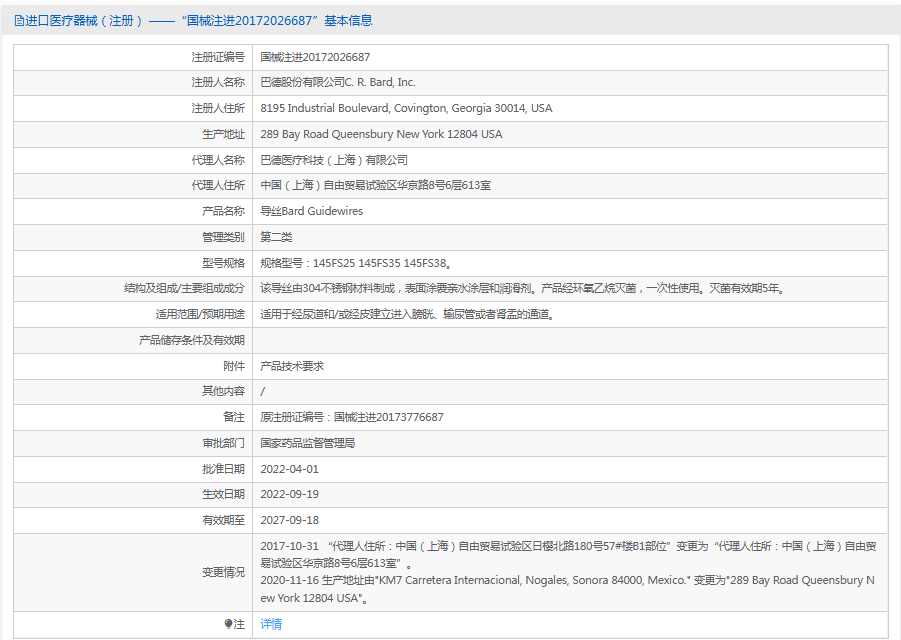Click the 生产地址 row label

click(x=223, y=134)
